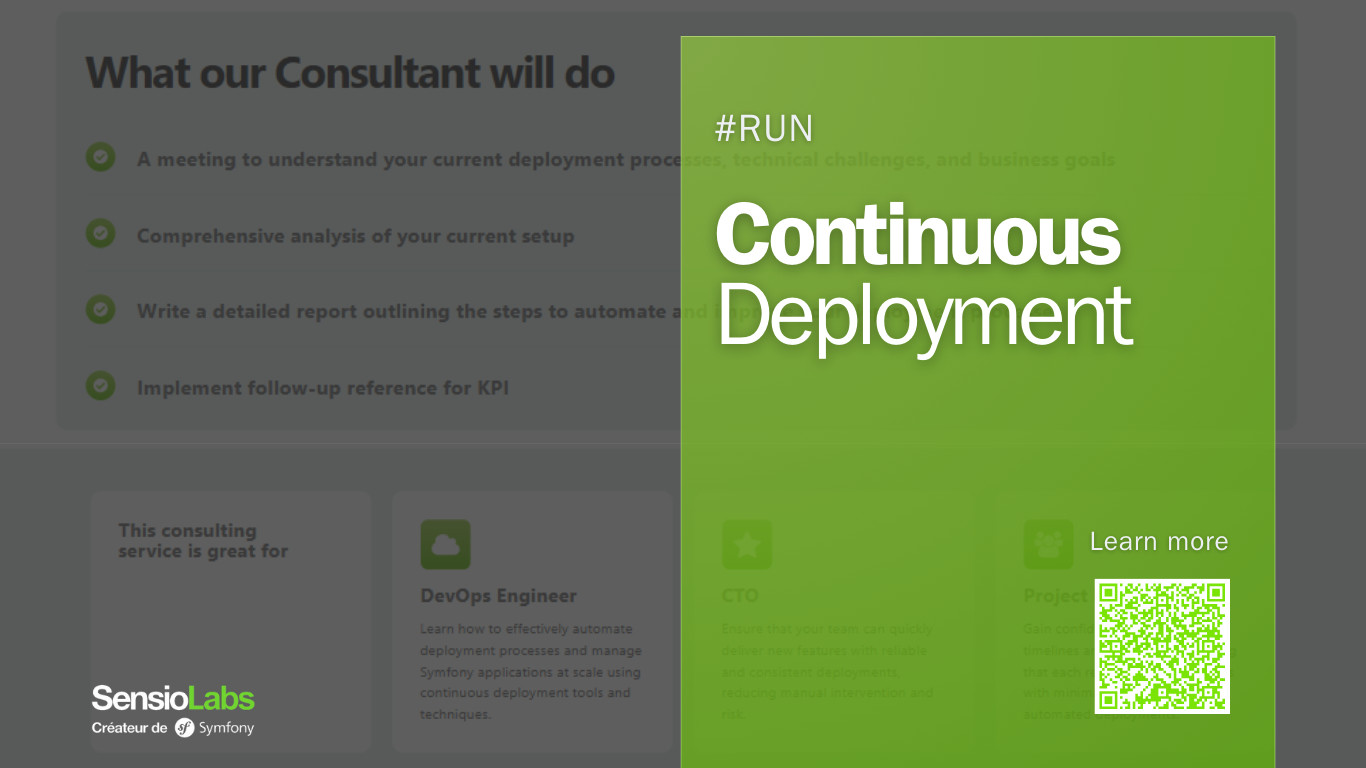Click the DevOps Engineer heading

pyautogui.click(x=498, y=596)
